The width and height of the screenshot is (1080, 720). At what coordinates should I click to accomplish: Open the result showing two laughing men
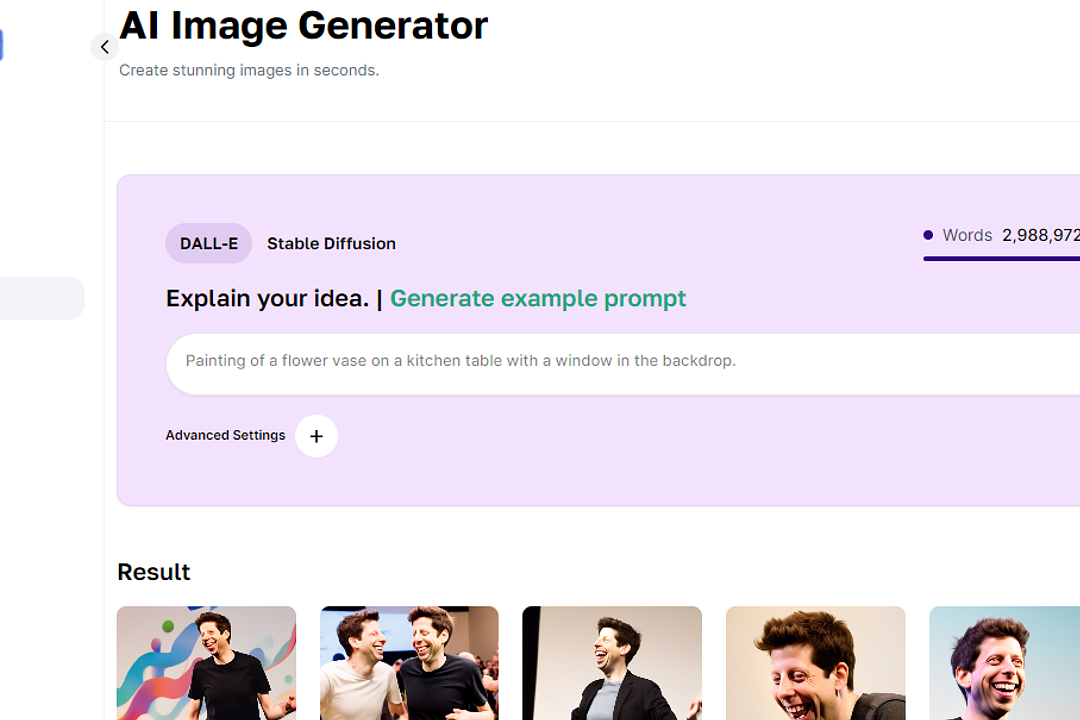pos(409,663)
